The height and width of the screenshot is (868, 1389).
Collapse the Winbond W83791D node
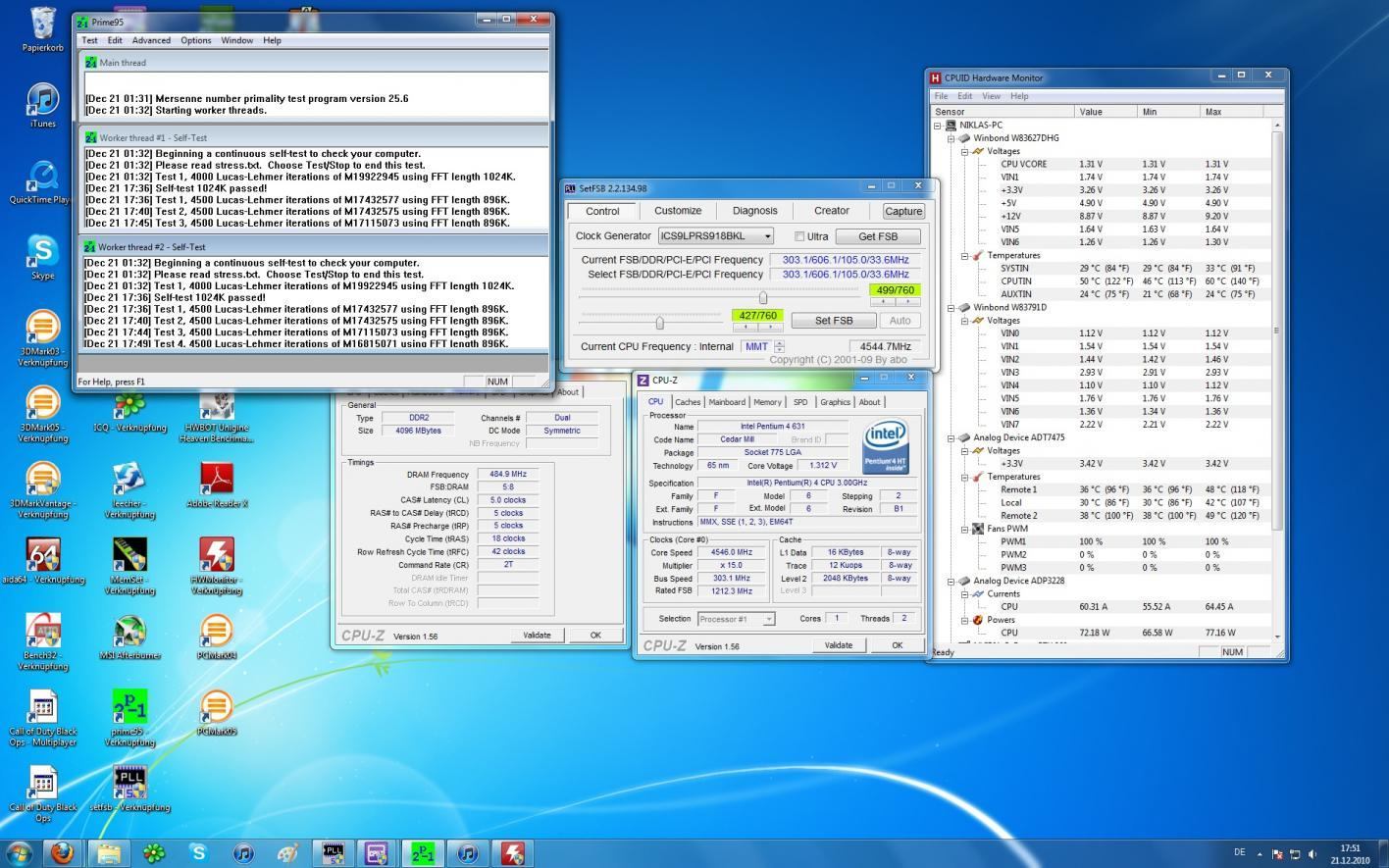(951, 307)
